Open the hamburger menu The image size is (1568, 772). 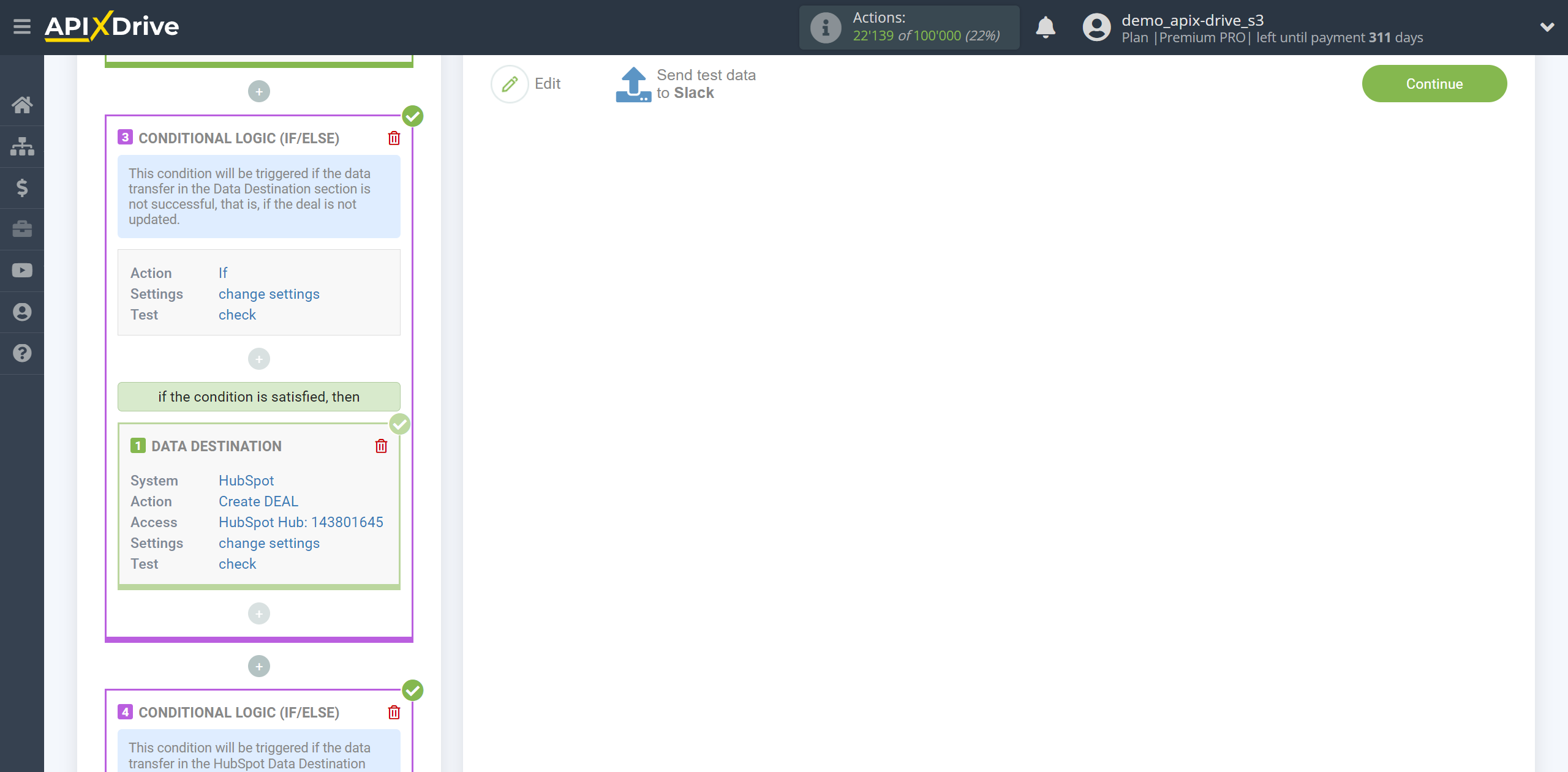point(22,26)
